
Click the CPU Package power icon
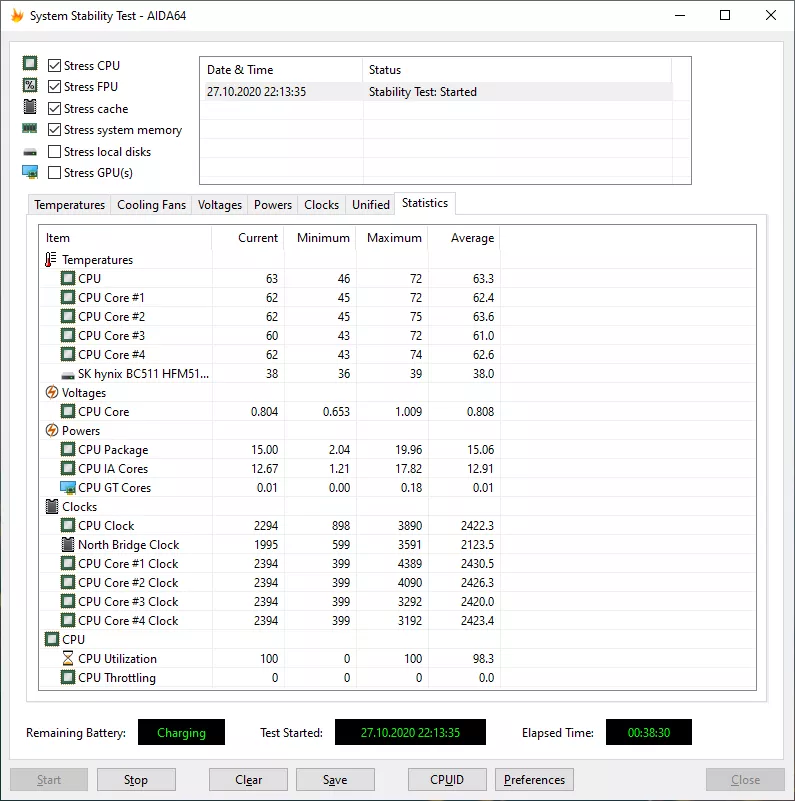[67, 450]
